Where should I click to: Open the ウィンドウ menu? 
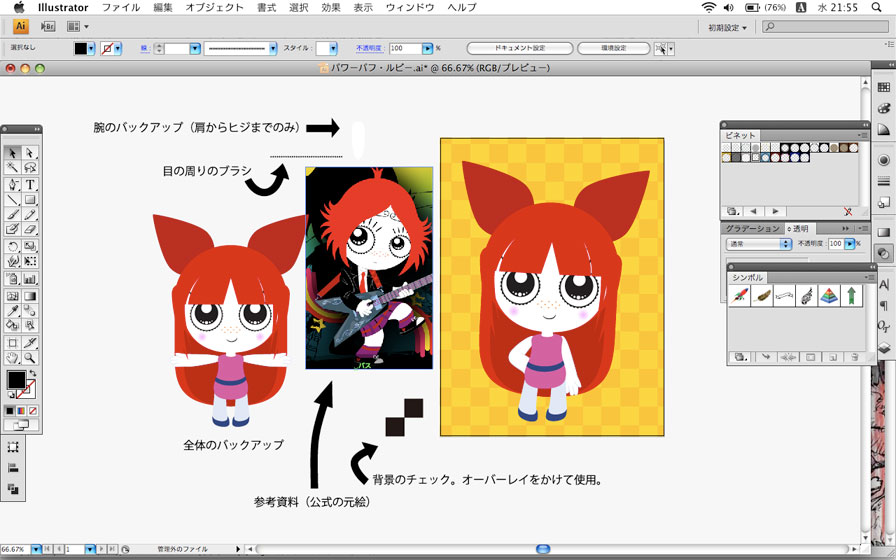(410, 7)
